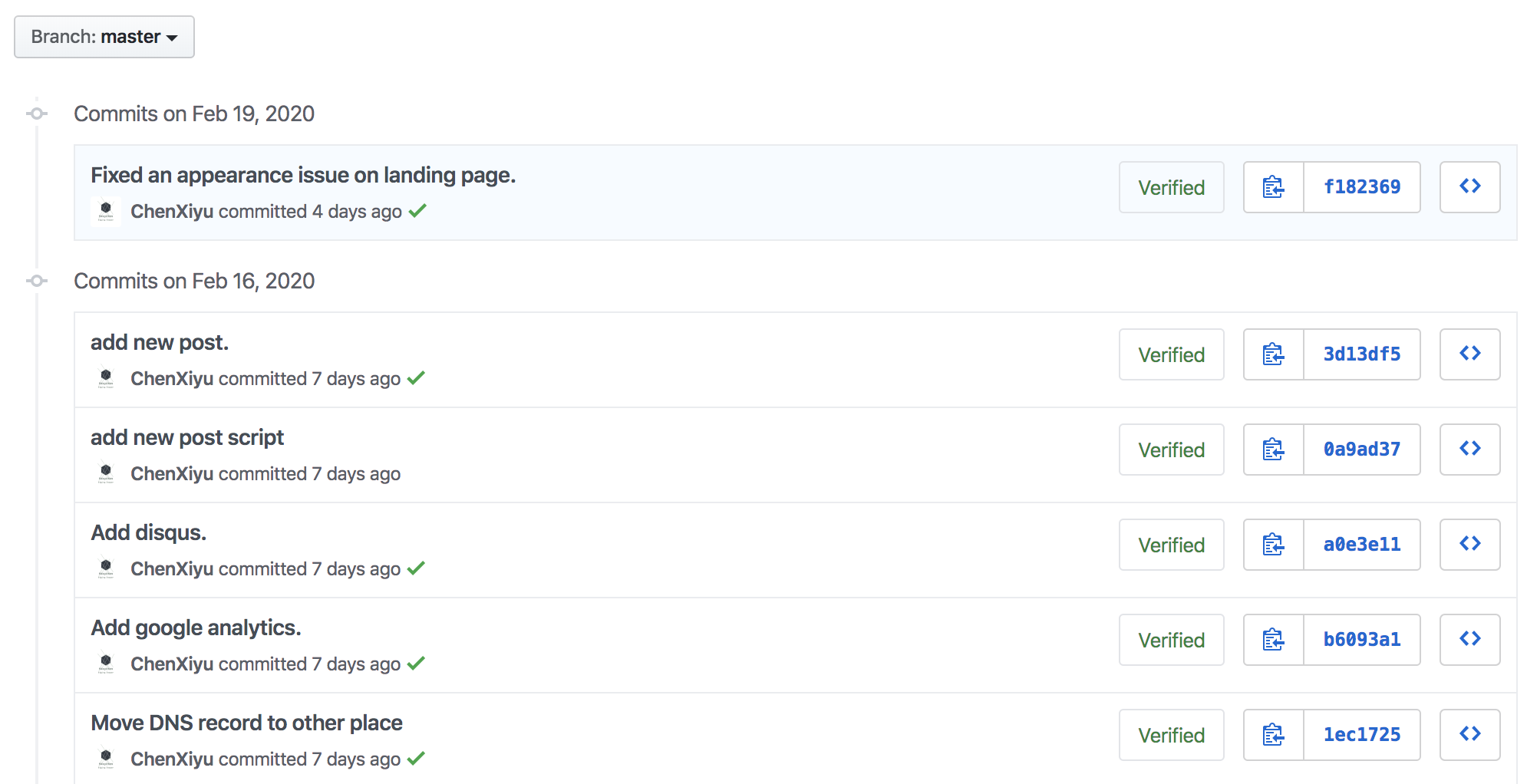This screenshot has width=1527, height=784.
Task: Open the Branch: master dropdown
Action: coord(104,37)
